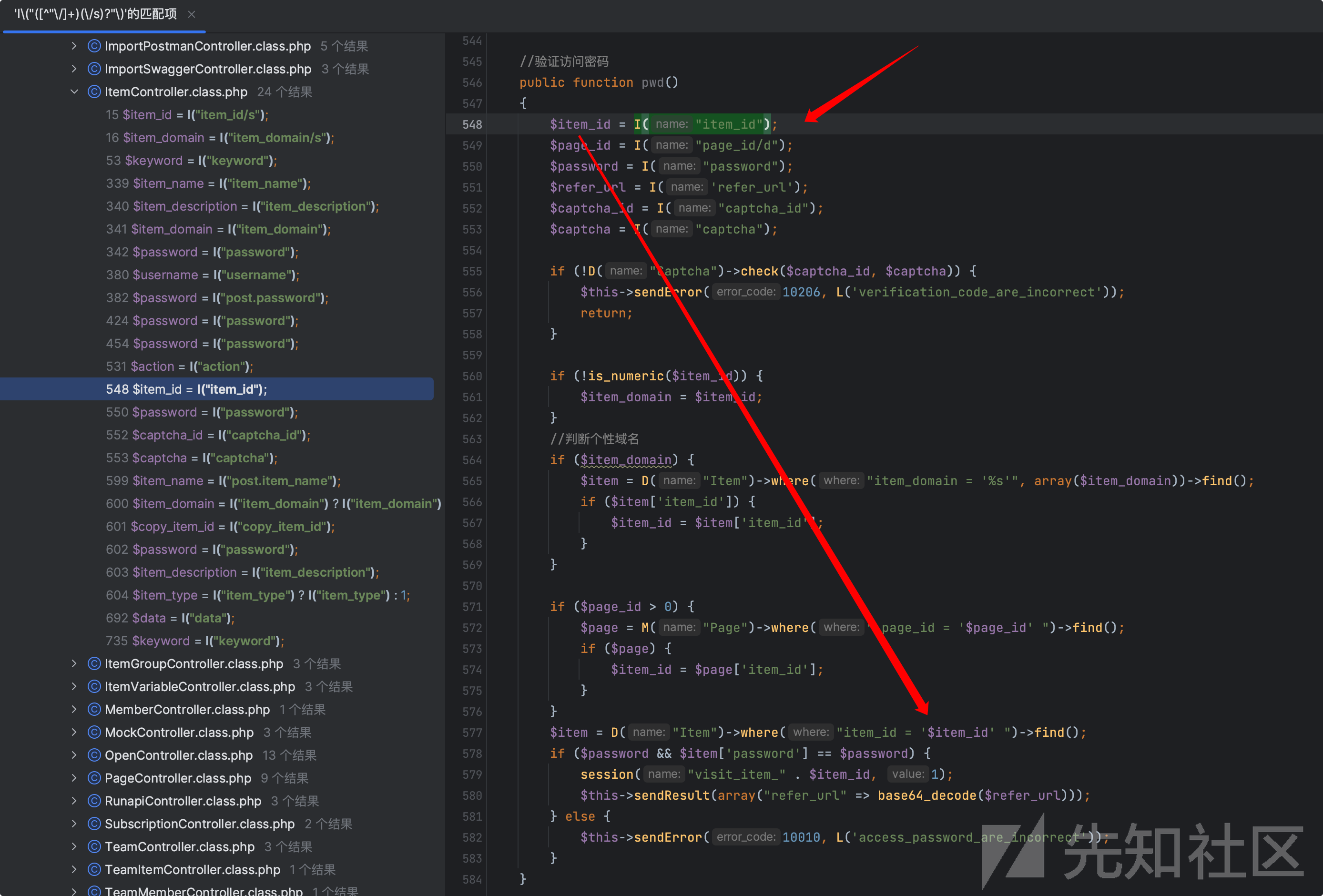Open result line 53 keyword
This screenshot has height=896, width=1323.
(191, 161)
